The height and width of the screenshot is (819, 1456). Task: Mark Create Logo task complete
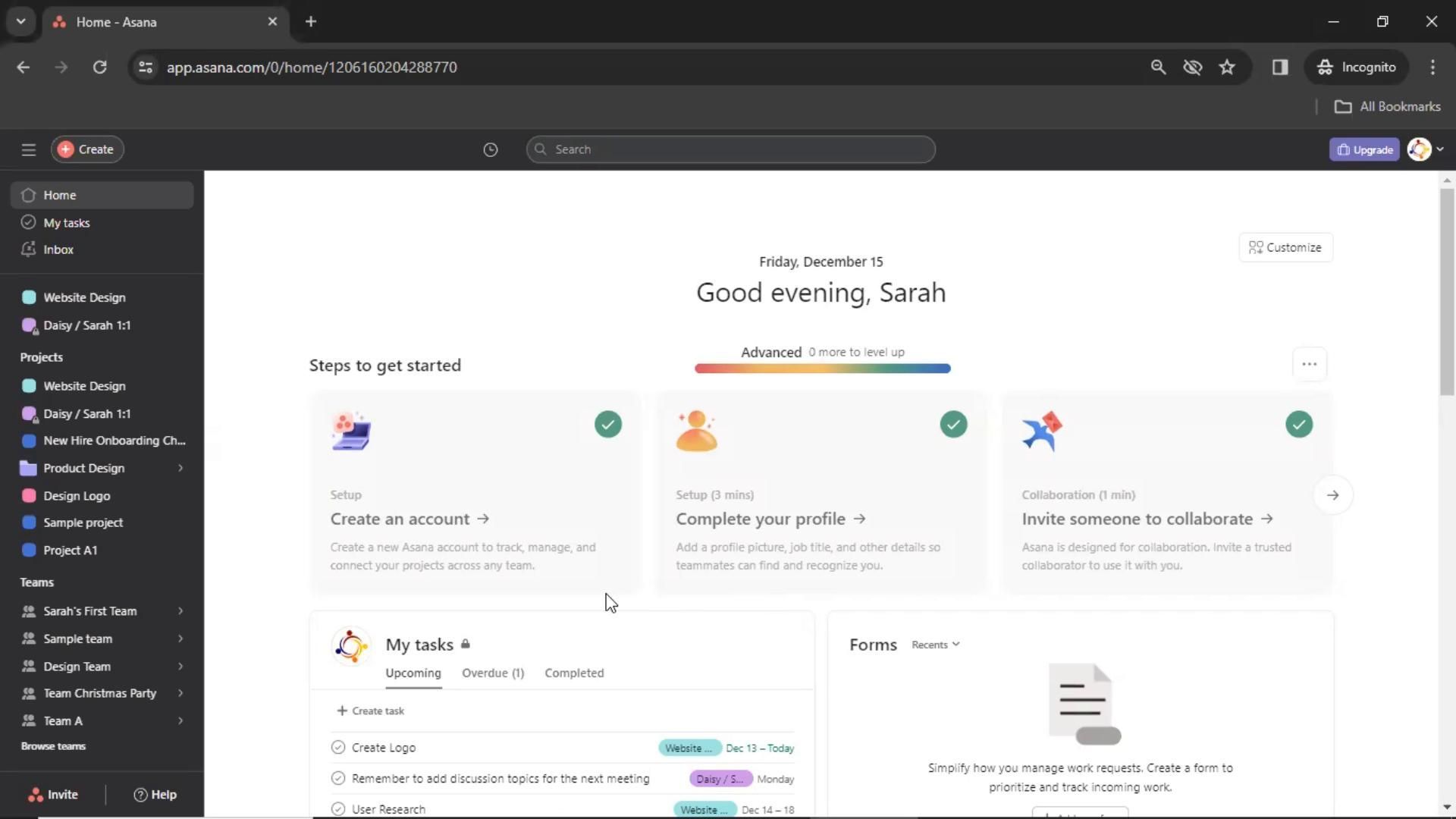point(338,748)
